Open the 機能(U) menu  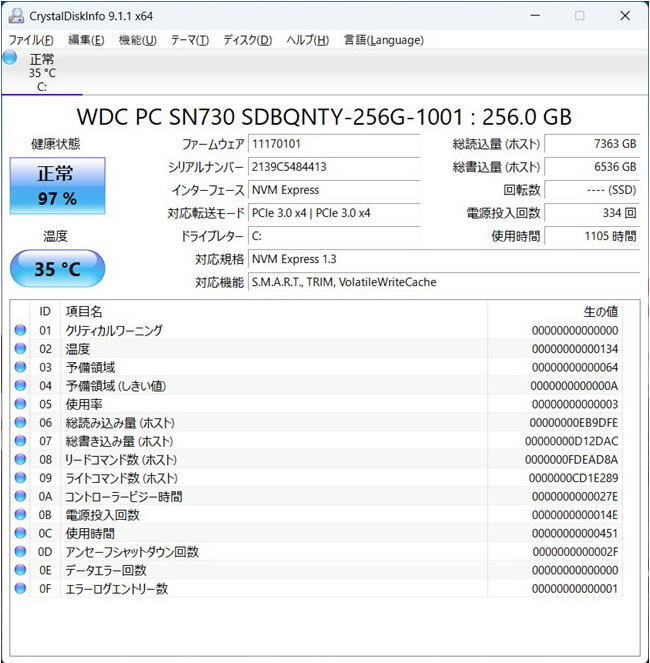pyautogui.click(x=138, y=40)
